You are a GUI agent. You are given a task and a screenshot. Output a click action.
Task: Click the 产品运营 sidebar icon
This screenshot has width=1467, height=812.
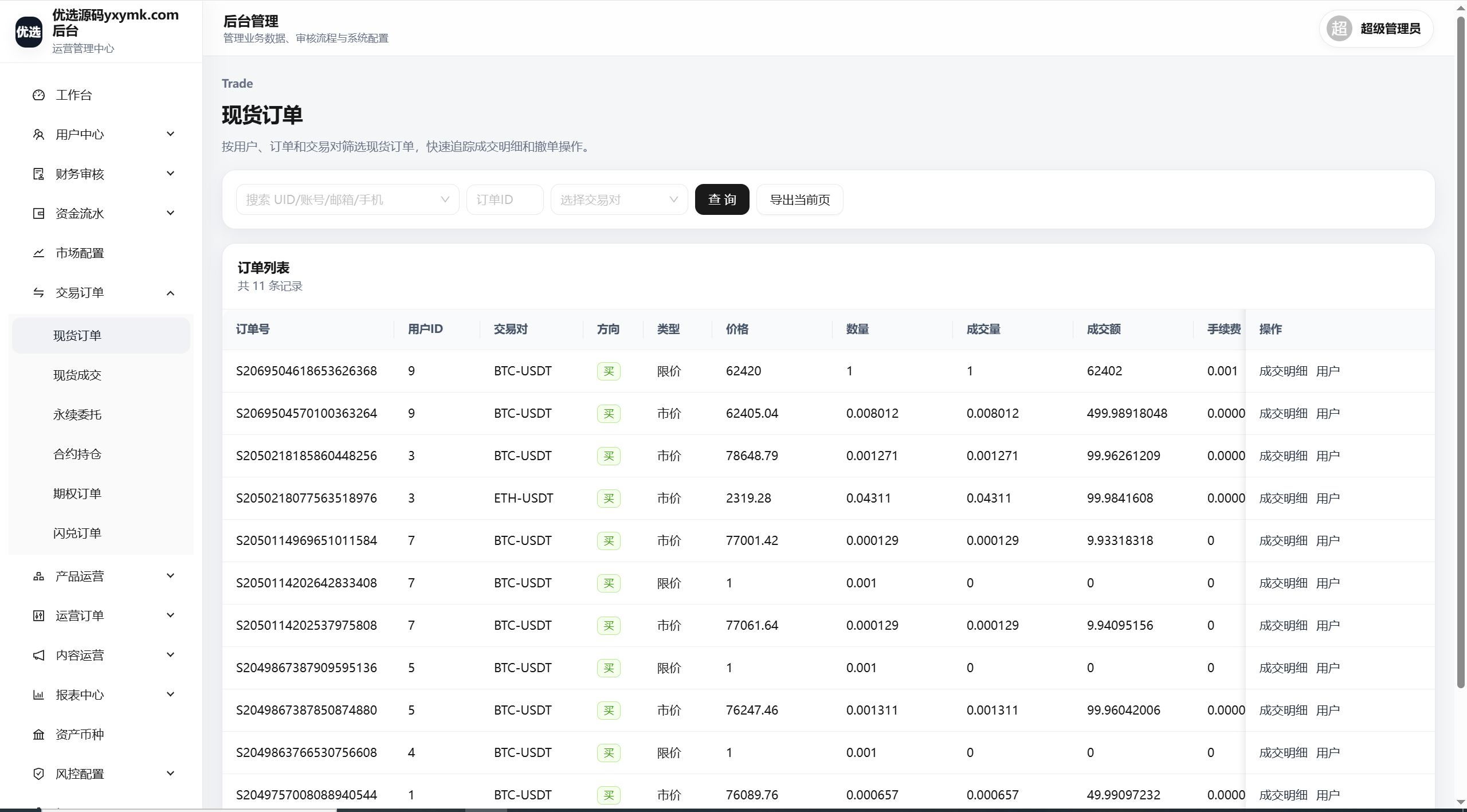click(x=38, y=576)
